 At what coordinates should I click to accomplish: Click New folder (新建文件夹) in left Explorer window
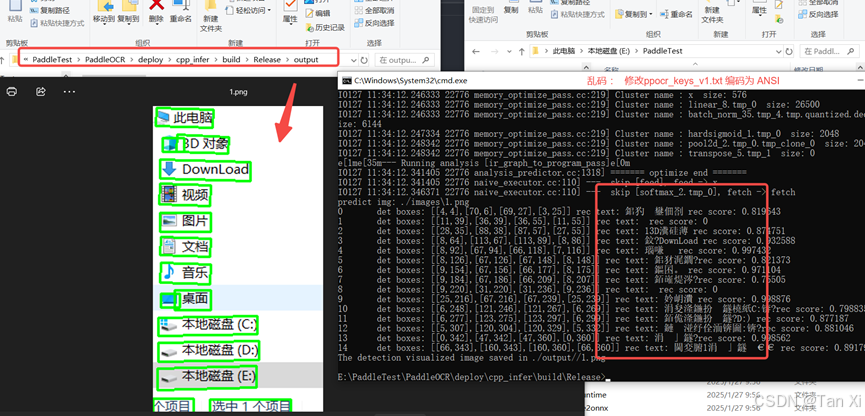211,15
